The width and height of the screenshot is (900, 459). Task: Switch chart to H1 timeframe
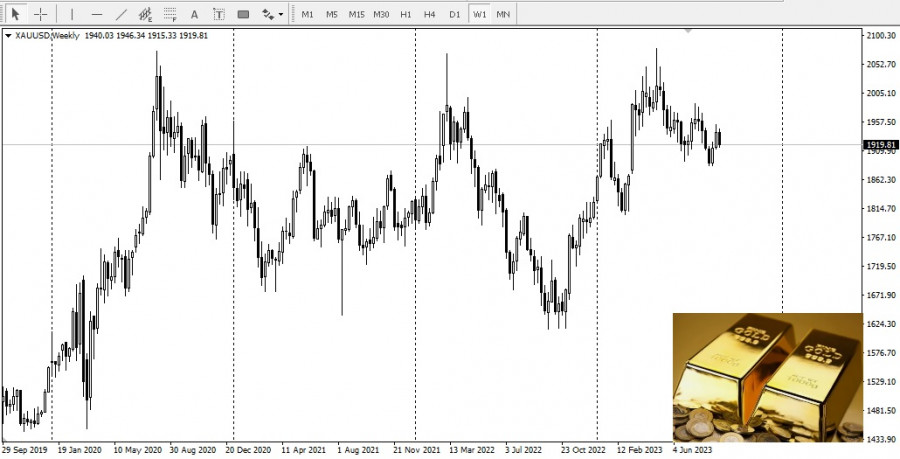406,14
